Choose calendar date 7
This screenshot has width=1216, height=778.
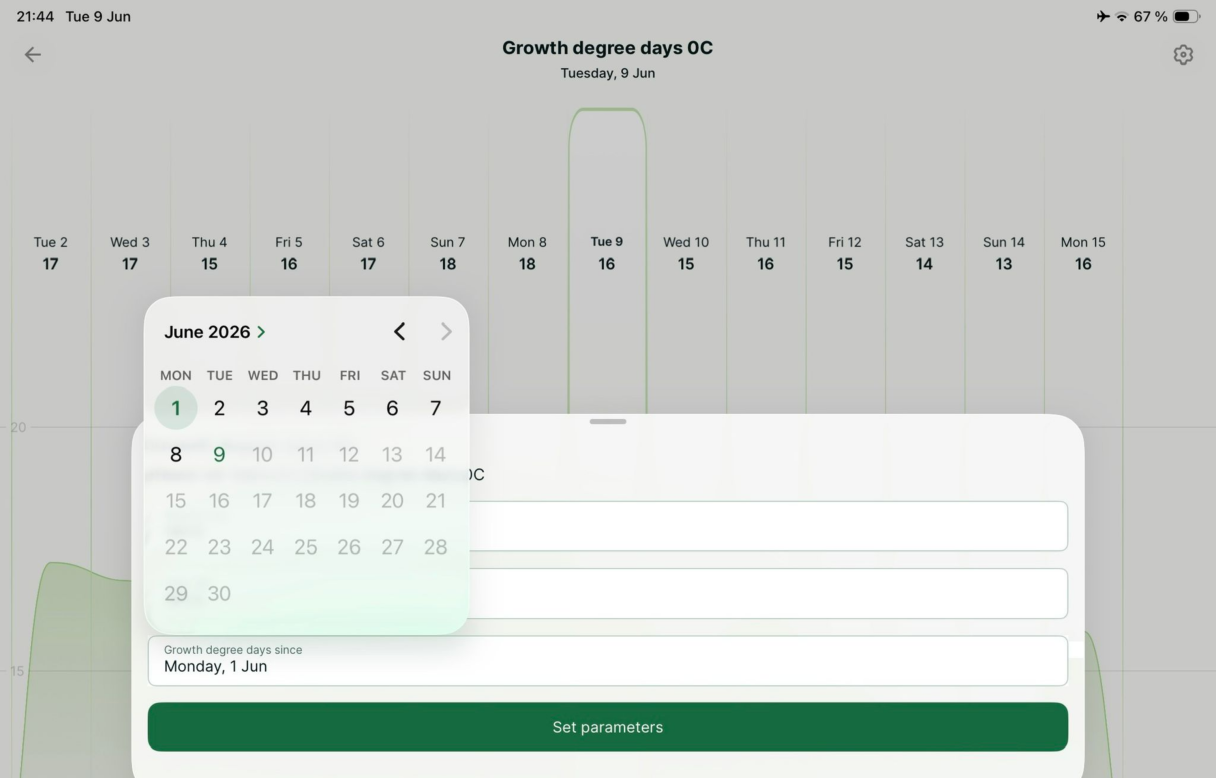click(x=435, y=408)
